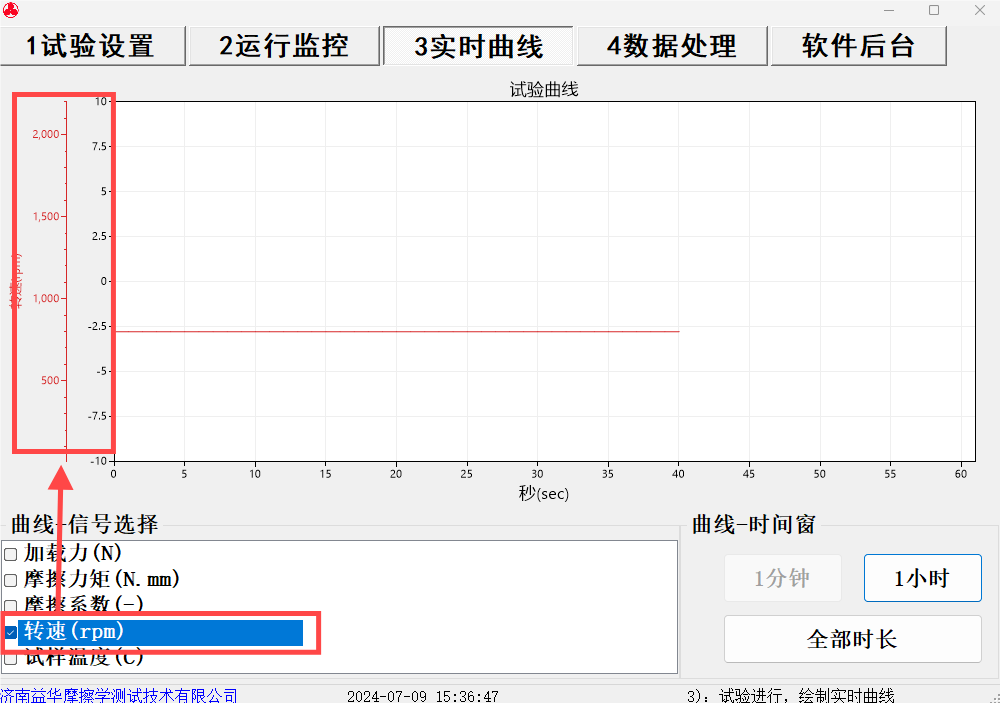The image size is (1000, 703).
Task: Open the 软件后台 tab
Action: click(x=858, y=46)
